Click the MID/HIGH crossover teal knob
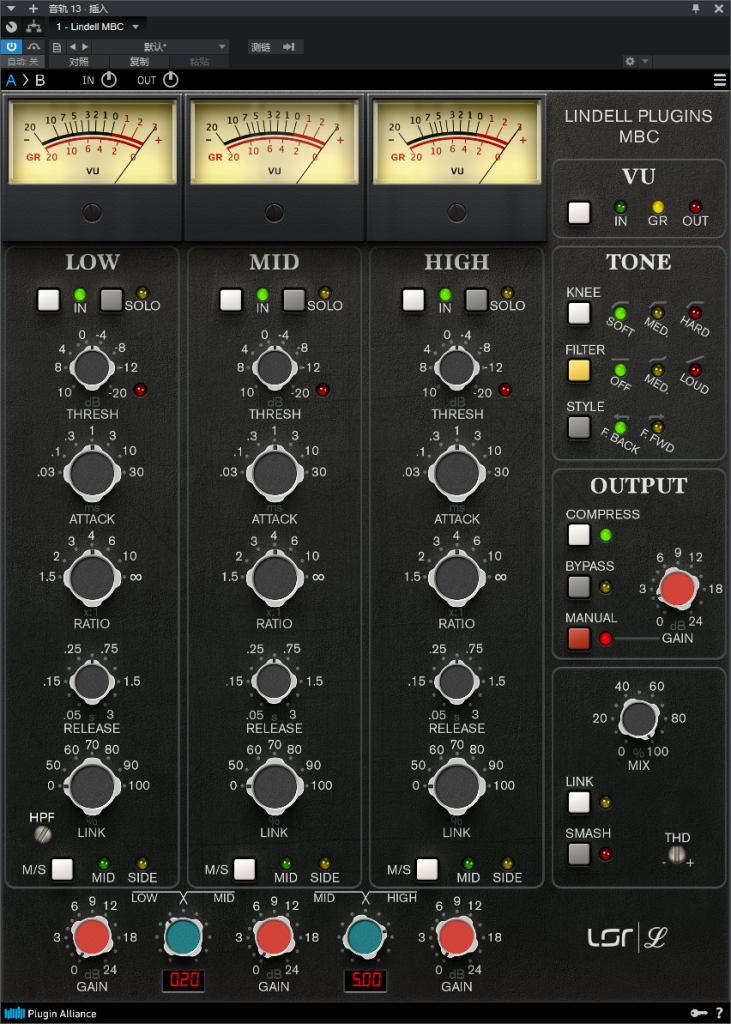The image size is (731, 1024). (365, 936)
